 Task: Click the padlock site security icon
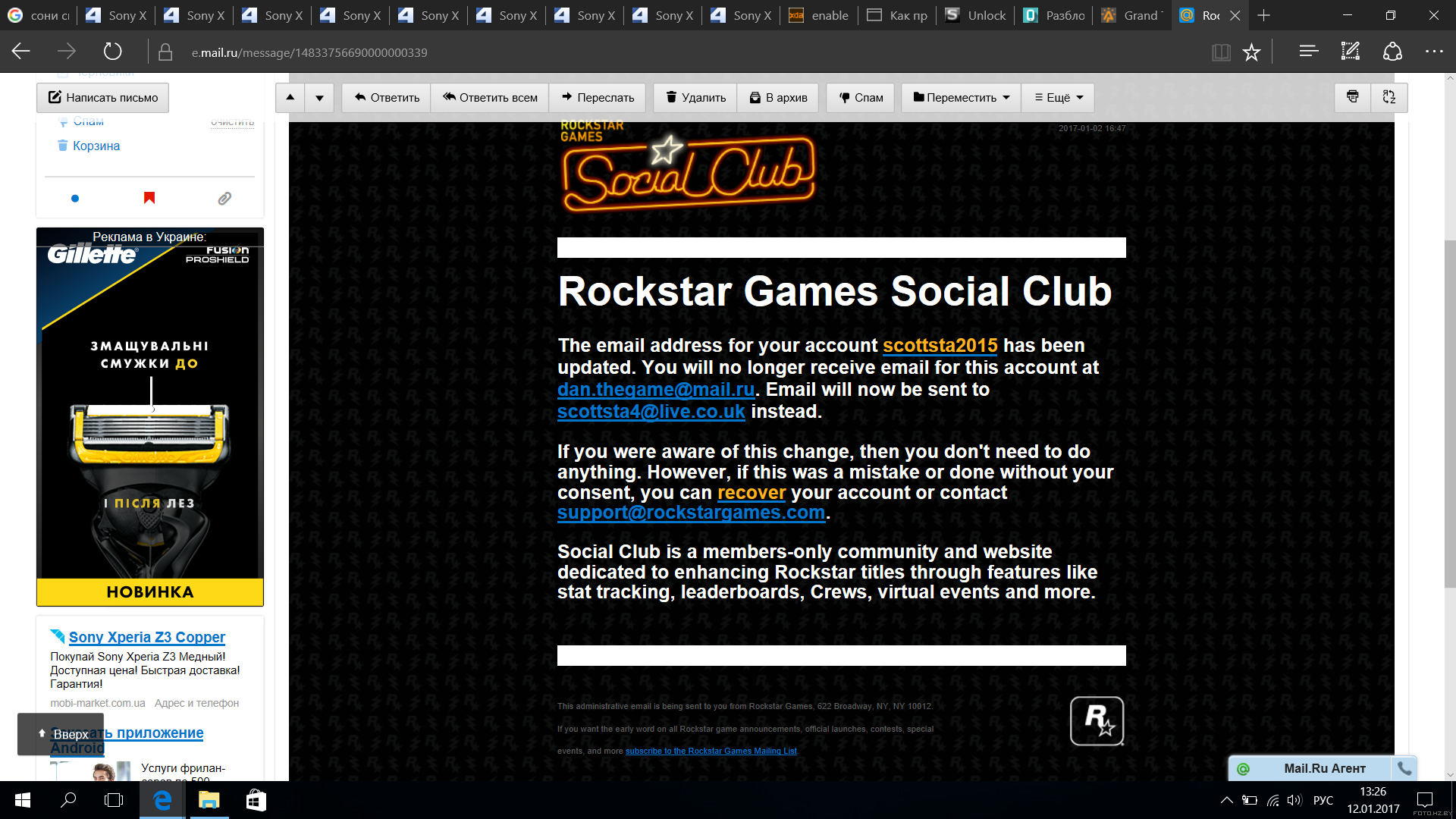[x=165, y=52]
